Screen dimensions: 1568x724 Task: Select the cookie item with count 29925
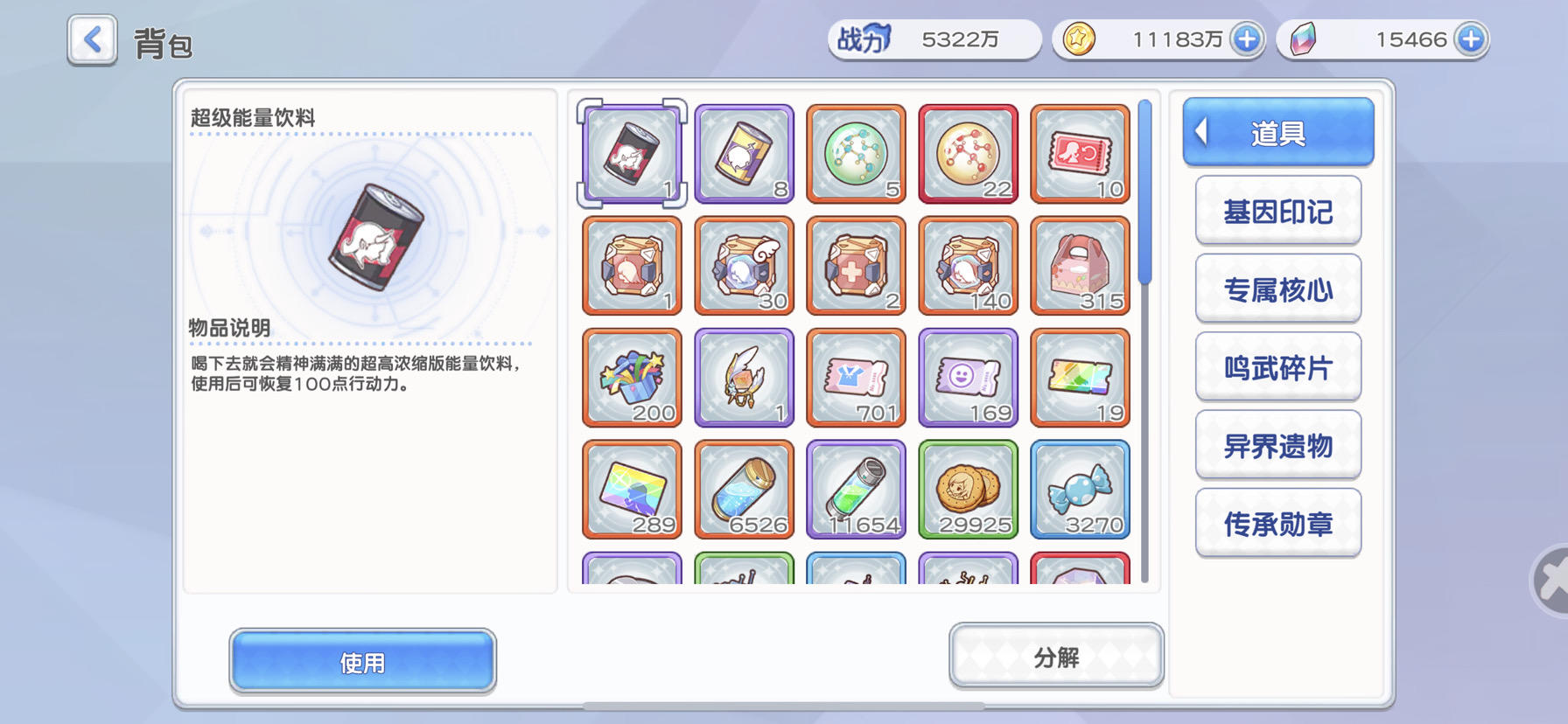click(968, 490)
